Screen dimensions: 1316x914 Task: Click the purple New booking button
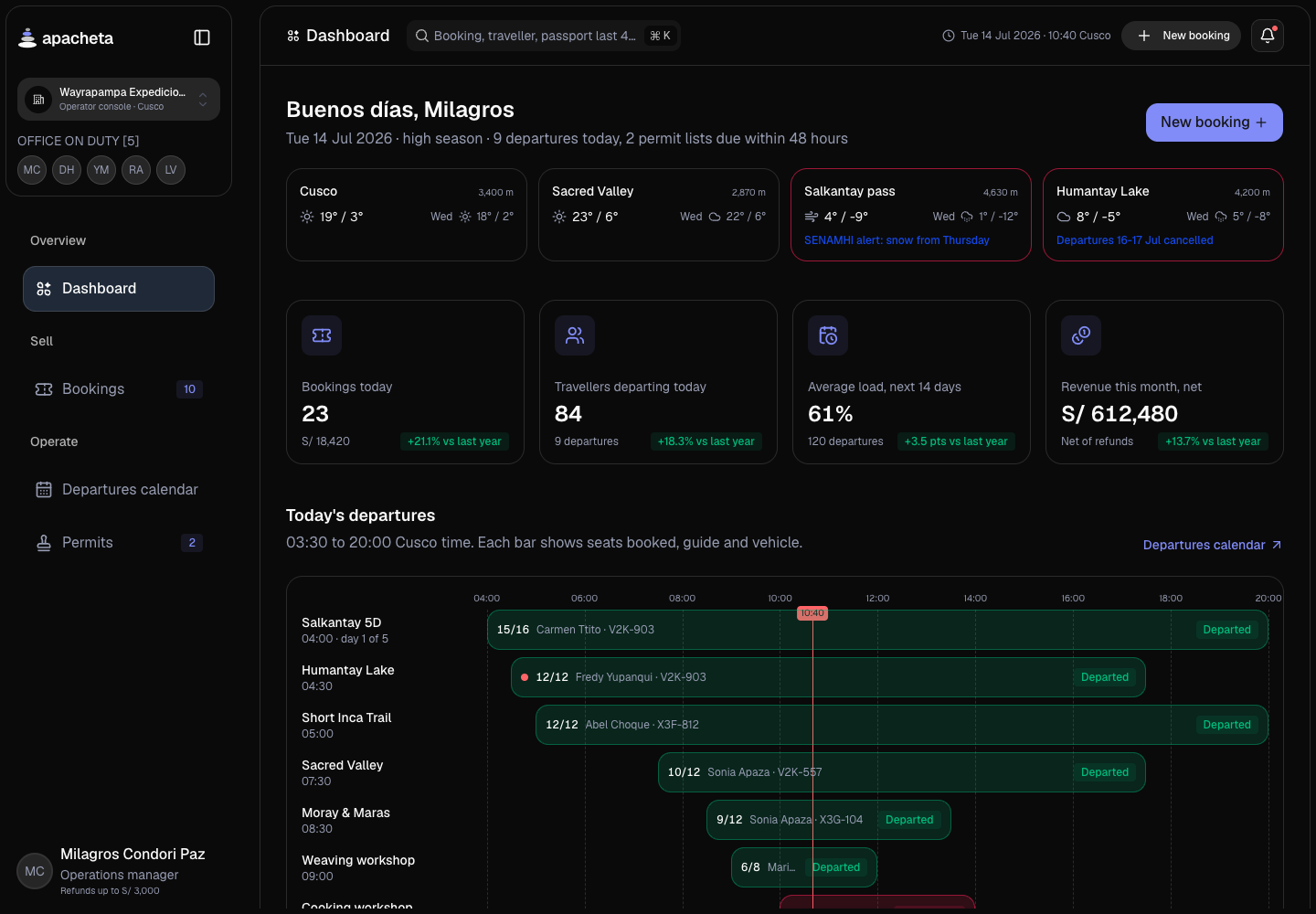1215,122
